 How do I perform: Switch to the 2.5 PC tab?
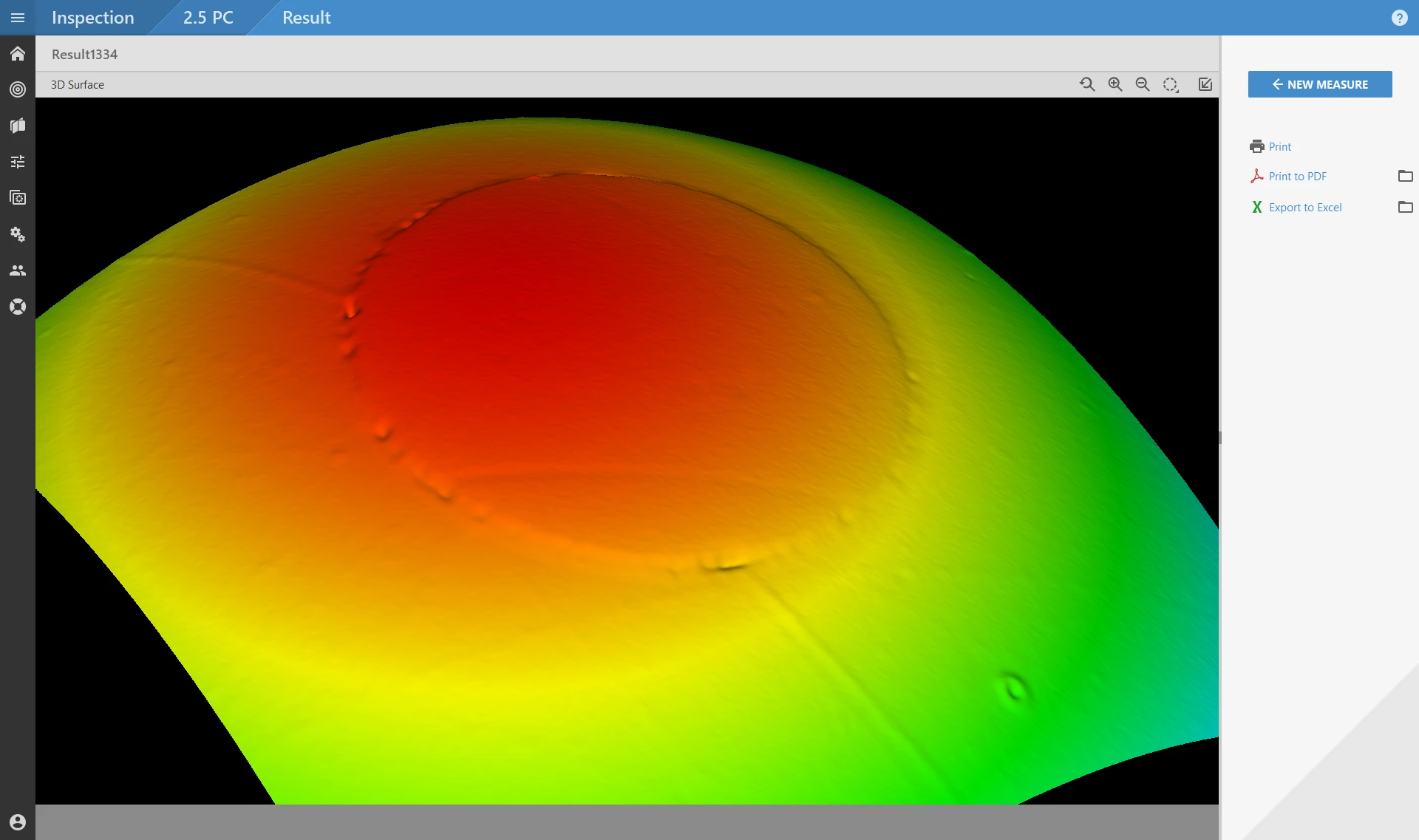point(208,17)
